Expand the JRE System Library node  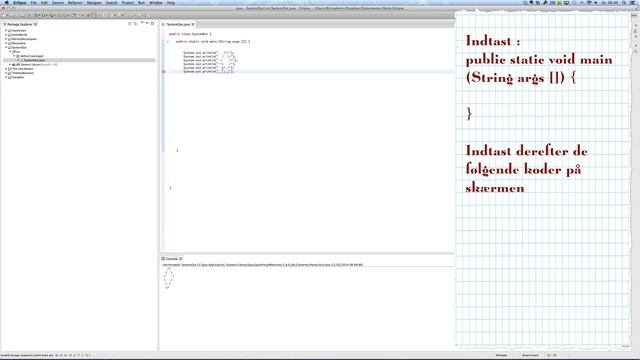[x=10, y=64]
